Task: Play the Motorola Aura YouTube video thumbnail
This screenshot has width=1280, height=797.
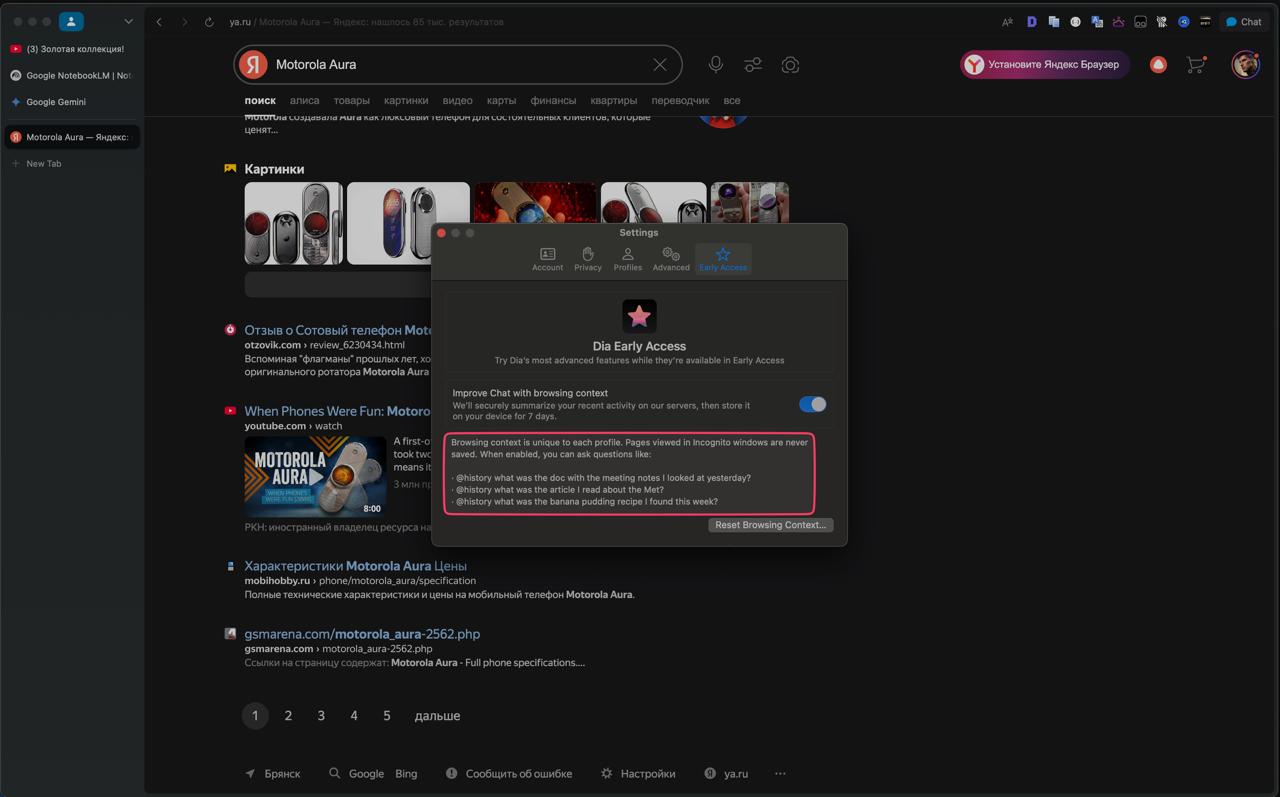Action: [315, 476]
